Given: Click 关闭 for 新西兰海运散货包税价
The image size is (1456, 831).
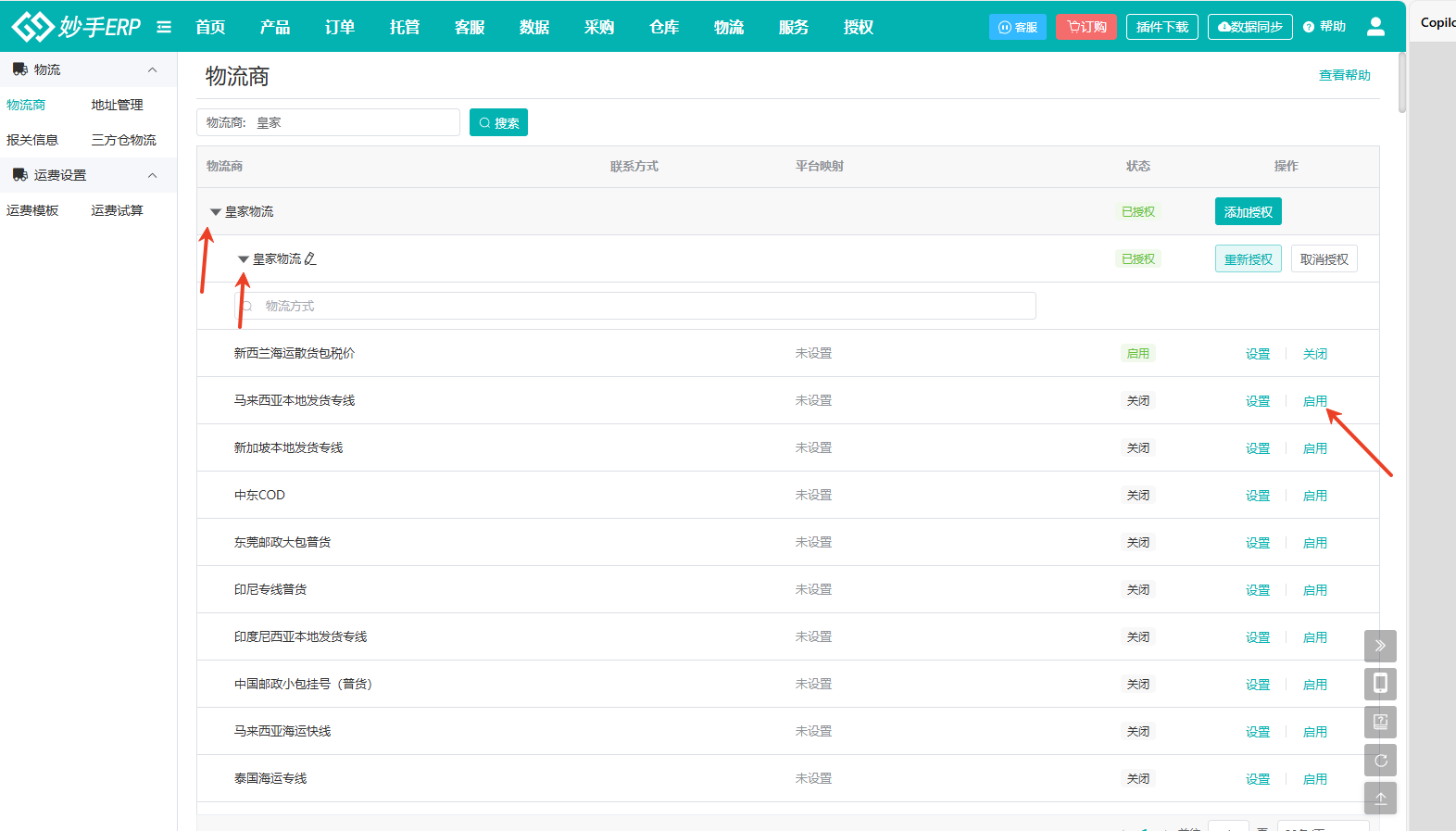Looking at the screenshot, I should tap(1315, 354).
